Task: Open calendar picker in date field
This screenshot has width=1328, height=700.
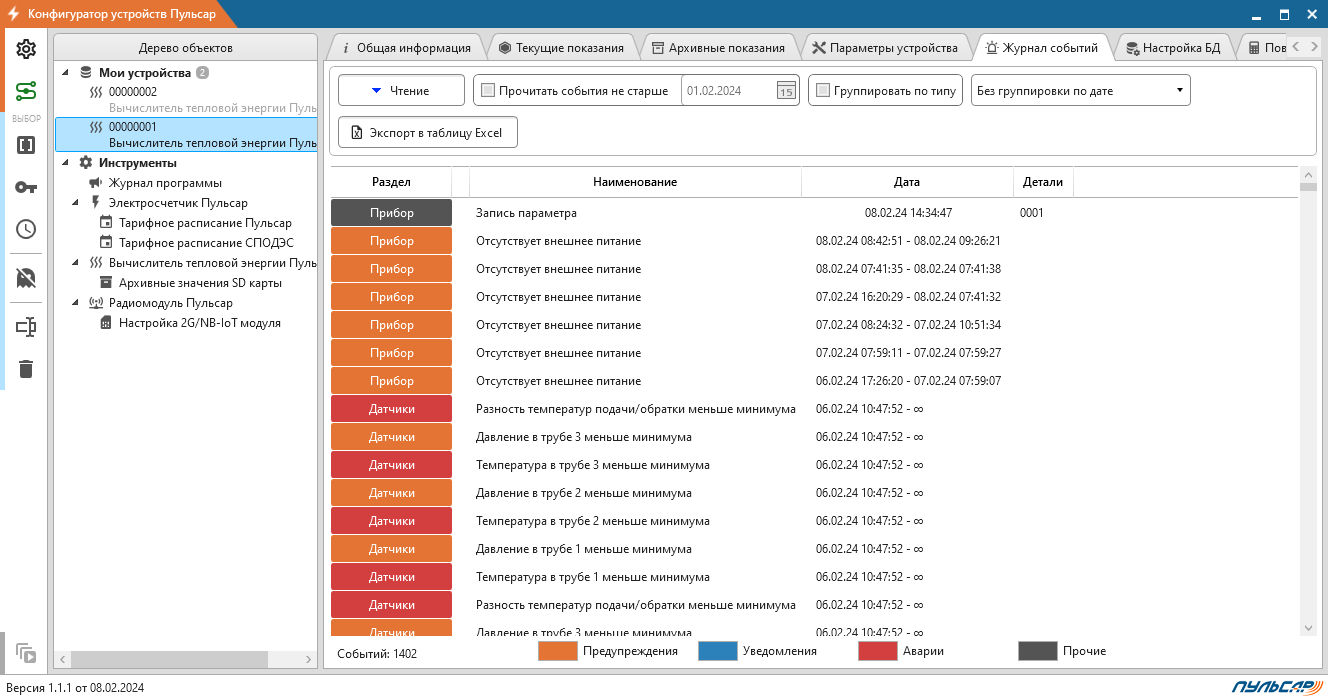Action: click(x=786, y=91)
